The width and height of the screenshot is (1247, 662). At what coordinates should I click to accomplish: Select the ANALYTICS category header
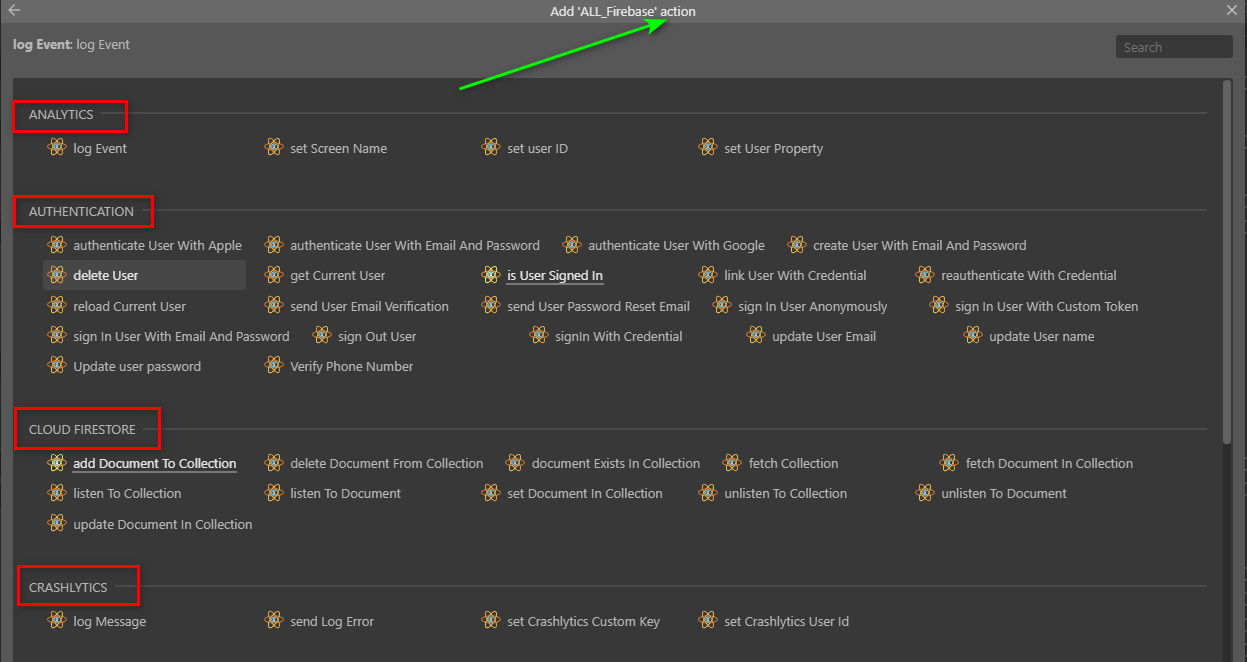click(x=61, y=115)
